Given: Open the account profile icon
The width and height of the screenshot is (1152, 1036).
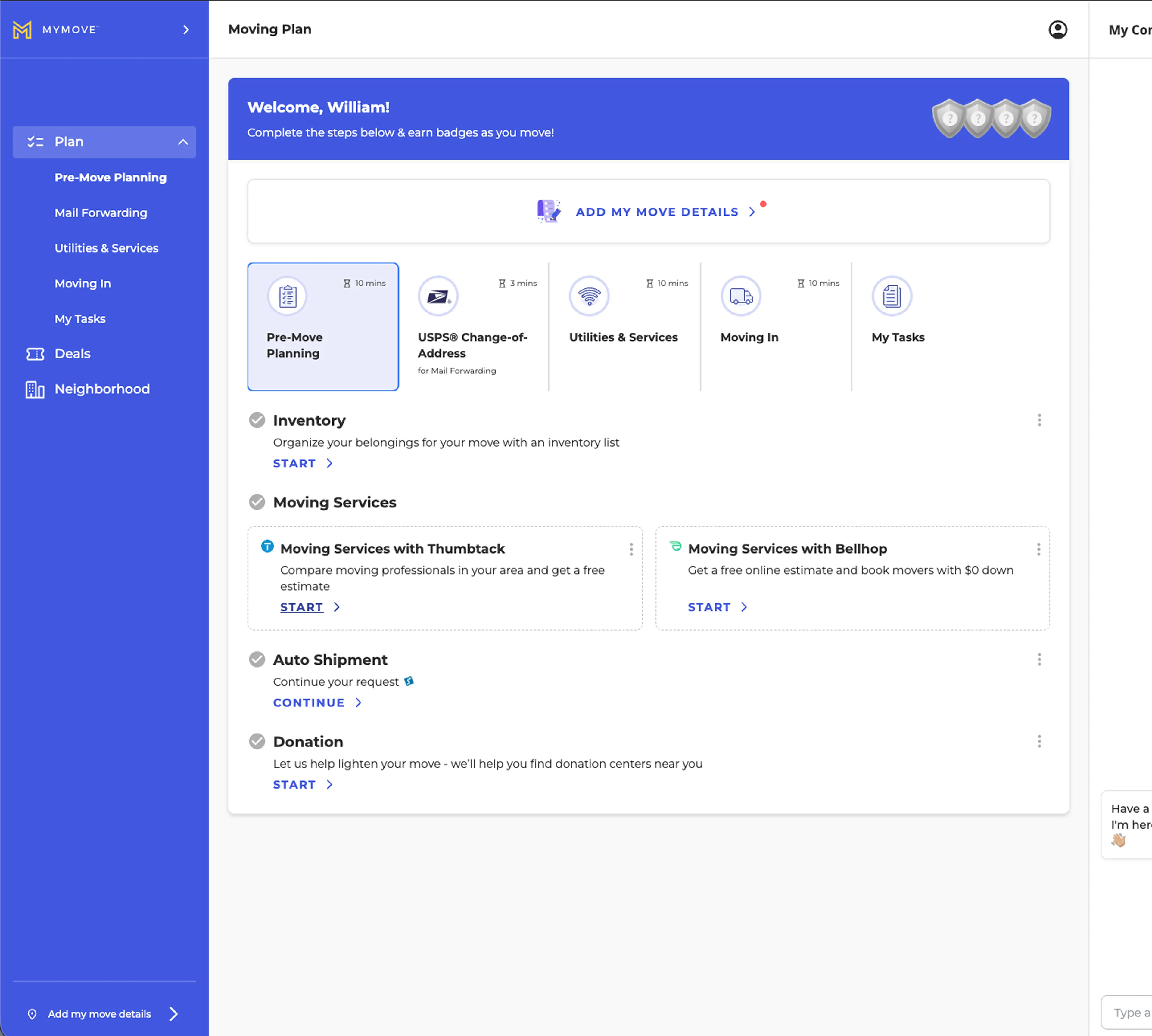Looking at the screenshot, I should click(x=1057, y=29).
